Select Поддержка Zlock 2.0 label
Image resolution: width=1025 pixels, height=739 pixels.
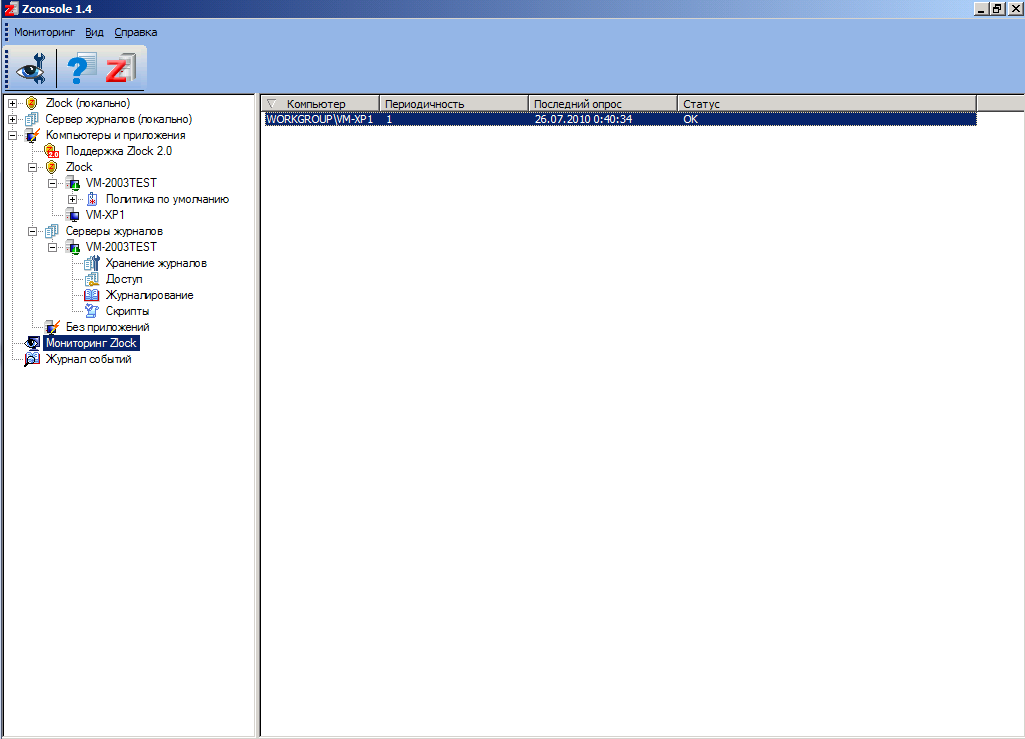(119, 151)
